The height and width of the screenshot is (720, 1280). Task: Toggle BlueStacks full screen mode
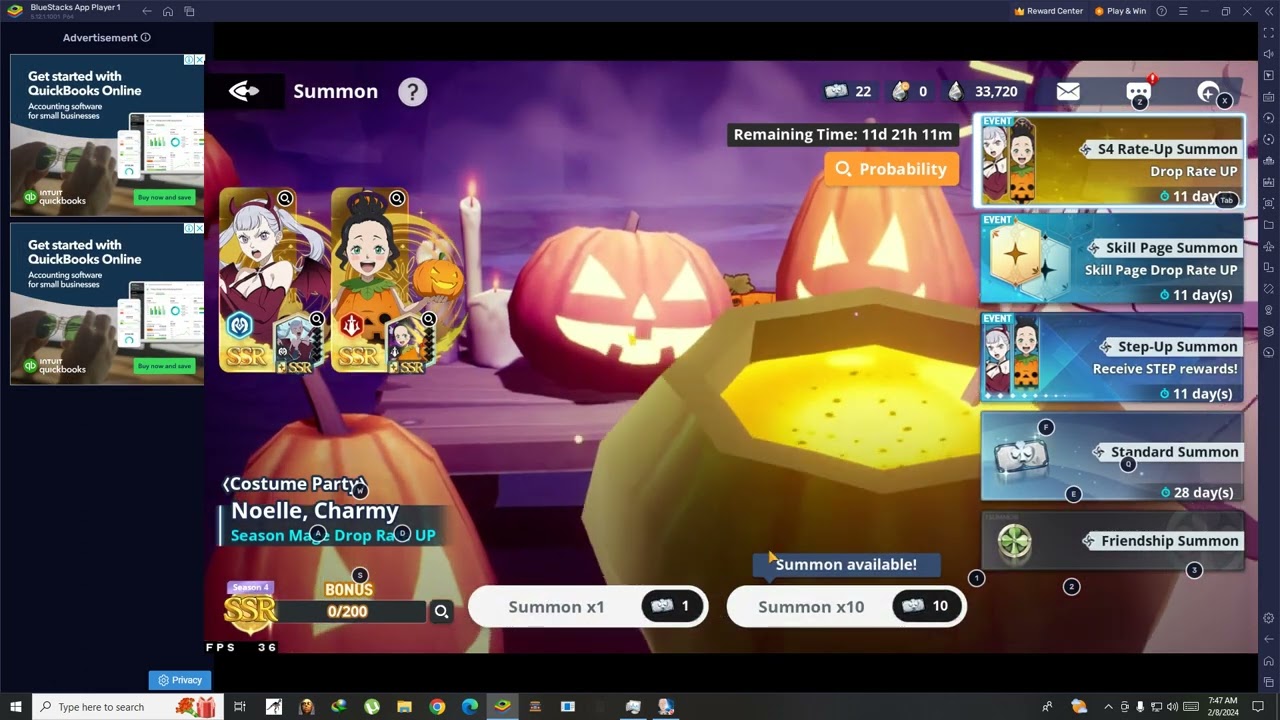1269,34
